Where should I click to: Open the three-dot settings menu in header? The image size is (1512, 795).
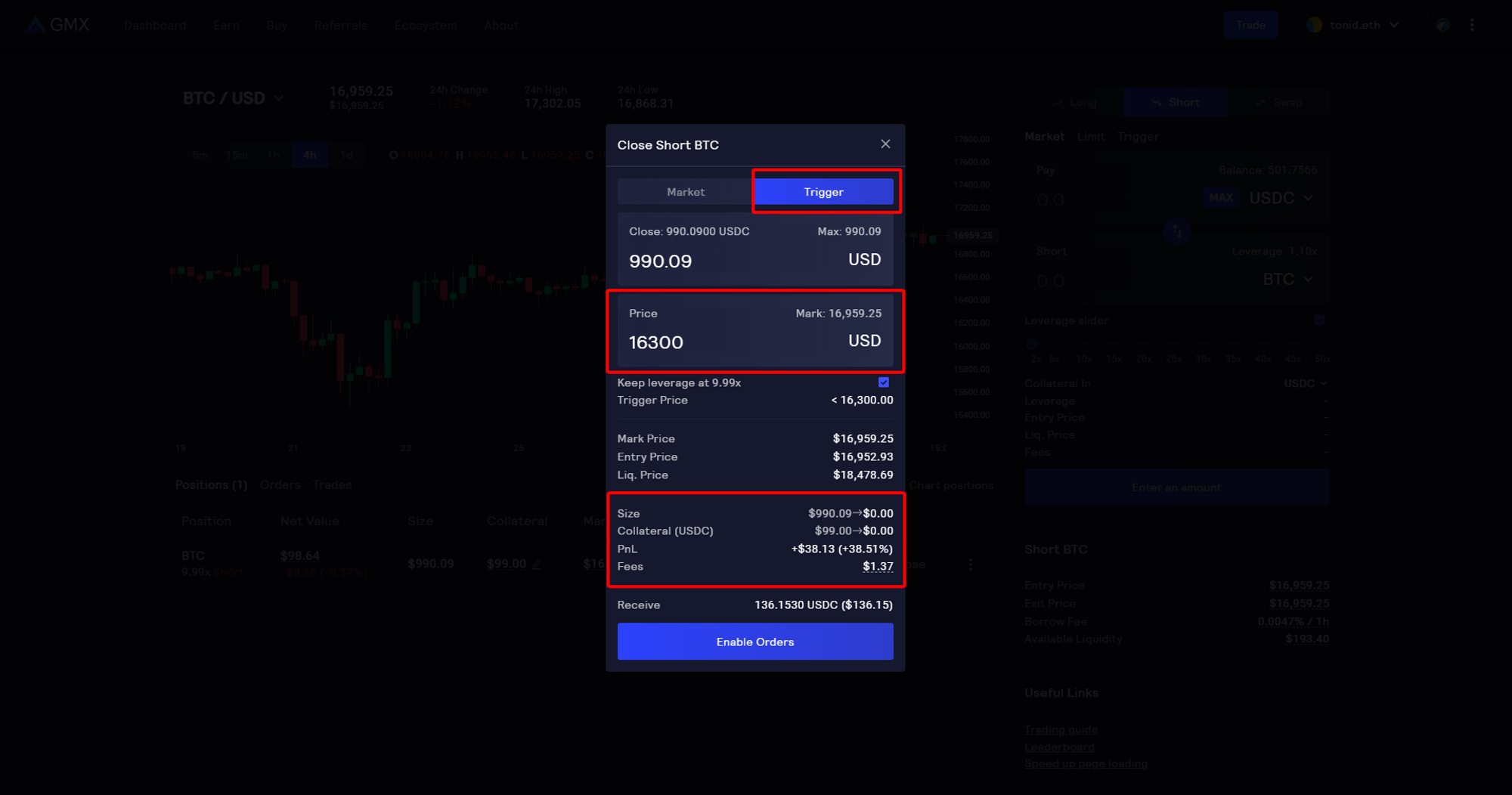pyautogui.click(x=1472, y=25)
